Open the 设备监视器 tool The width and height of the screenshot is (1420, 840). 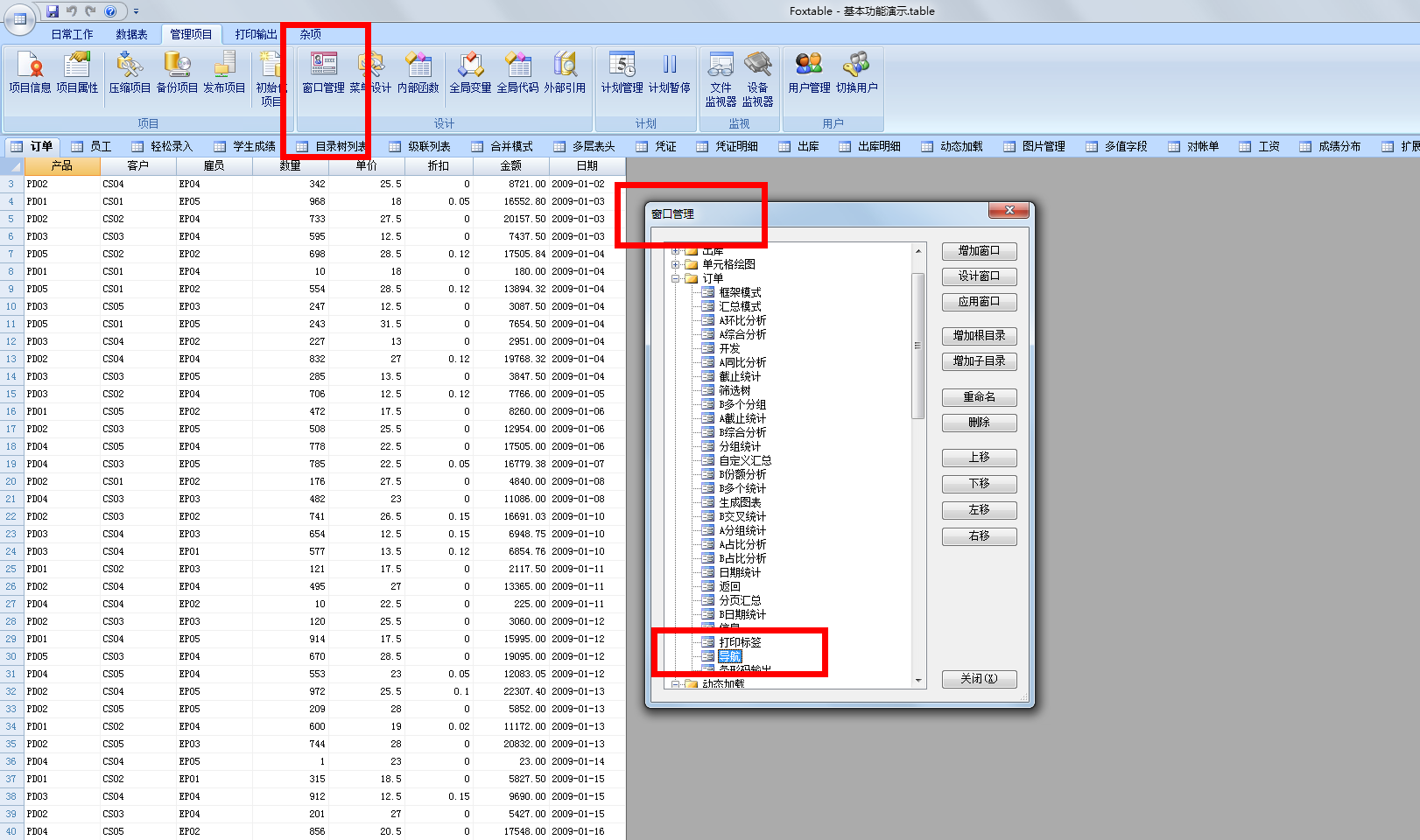(x=758, y=79)
